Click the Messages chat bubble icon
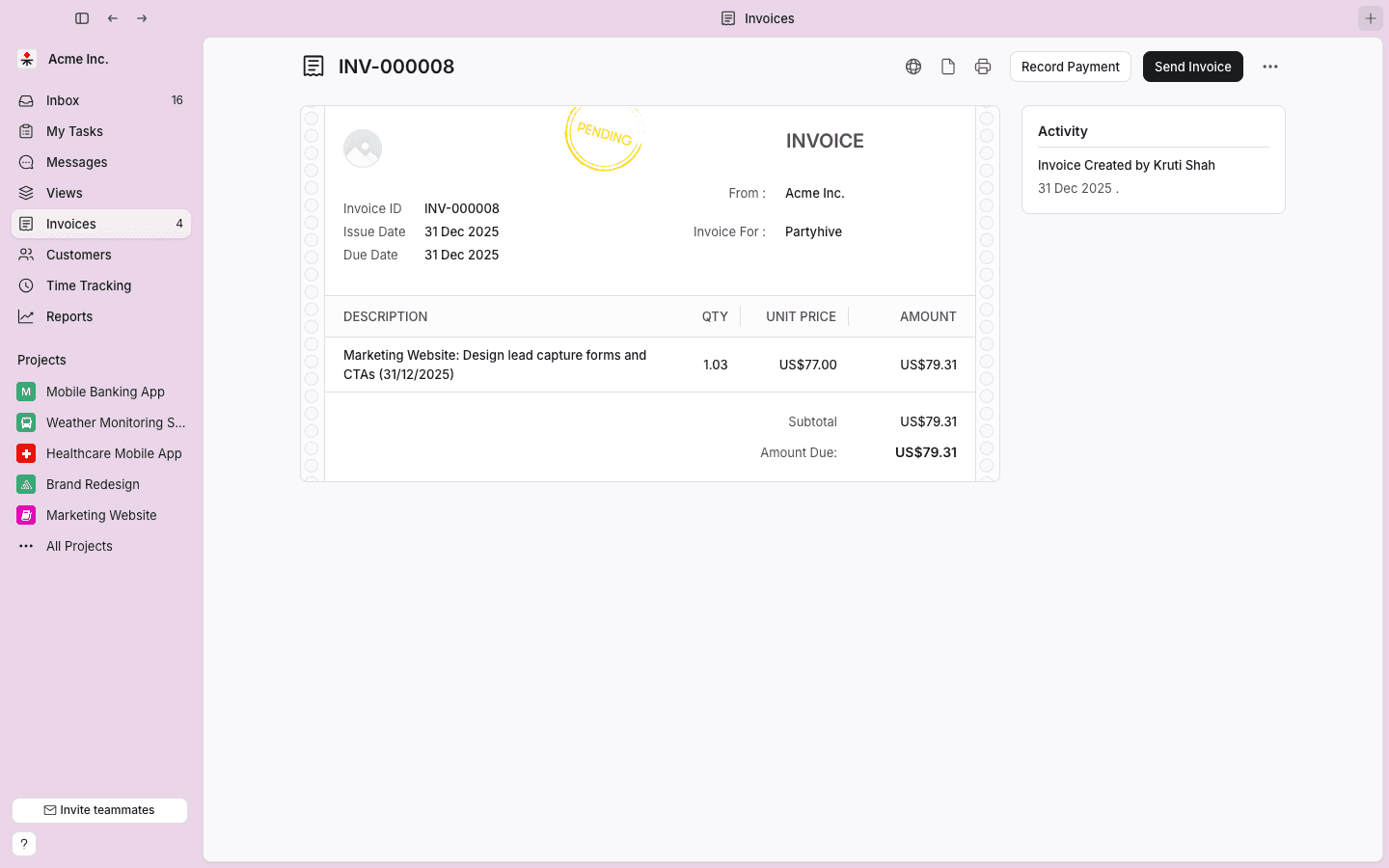Image resolution: width=1389 pixels, height=868 pixels. point(26,162)
